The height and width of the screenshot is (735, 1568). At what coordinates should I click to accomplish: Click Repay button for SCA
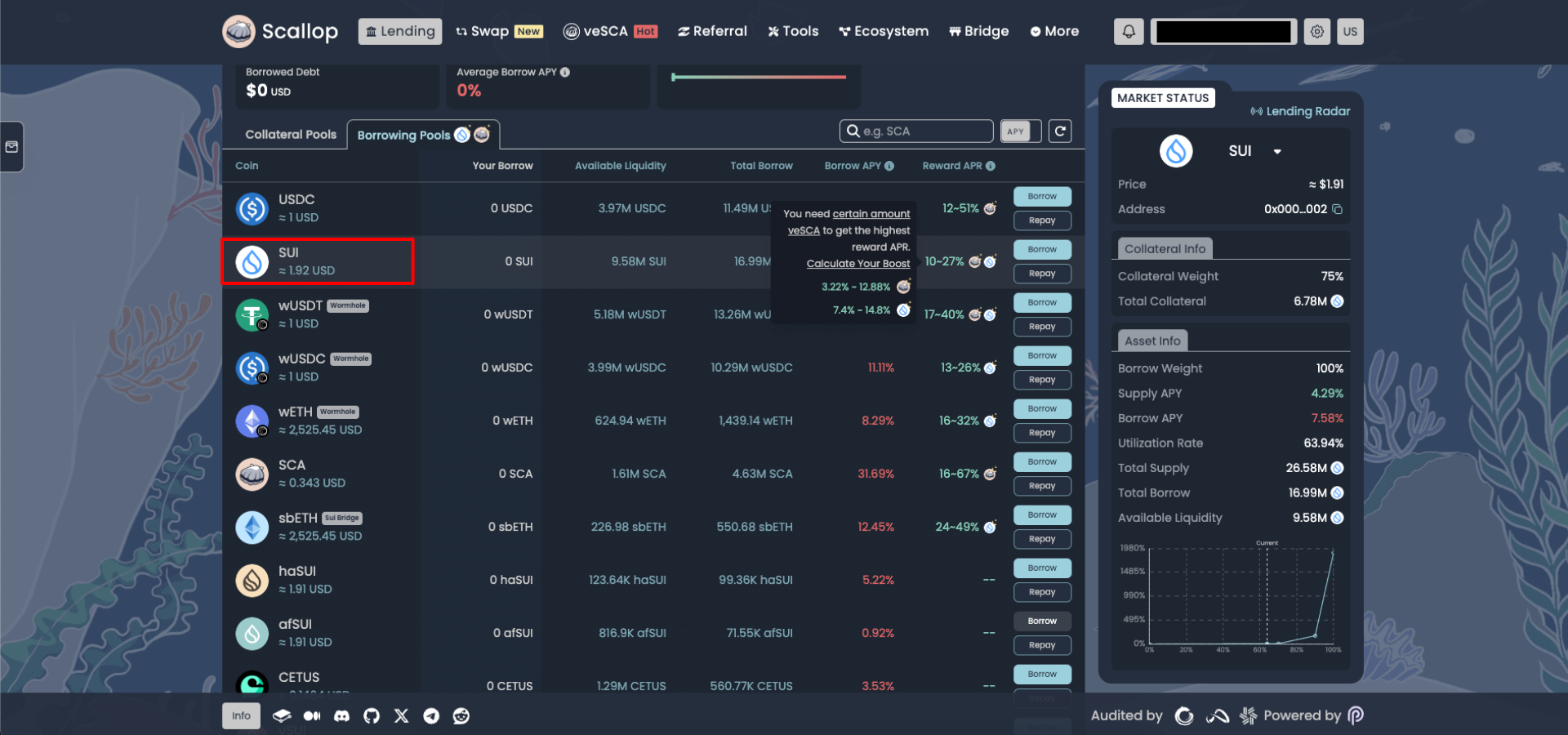tap(1042, 486)
